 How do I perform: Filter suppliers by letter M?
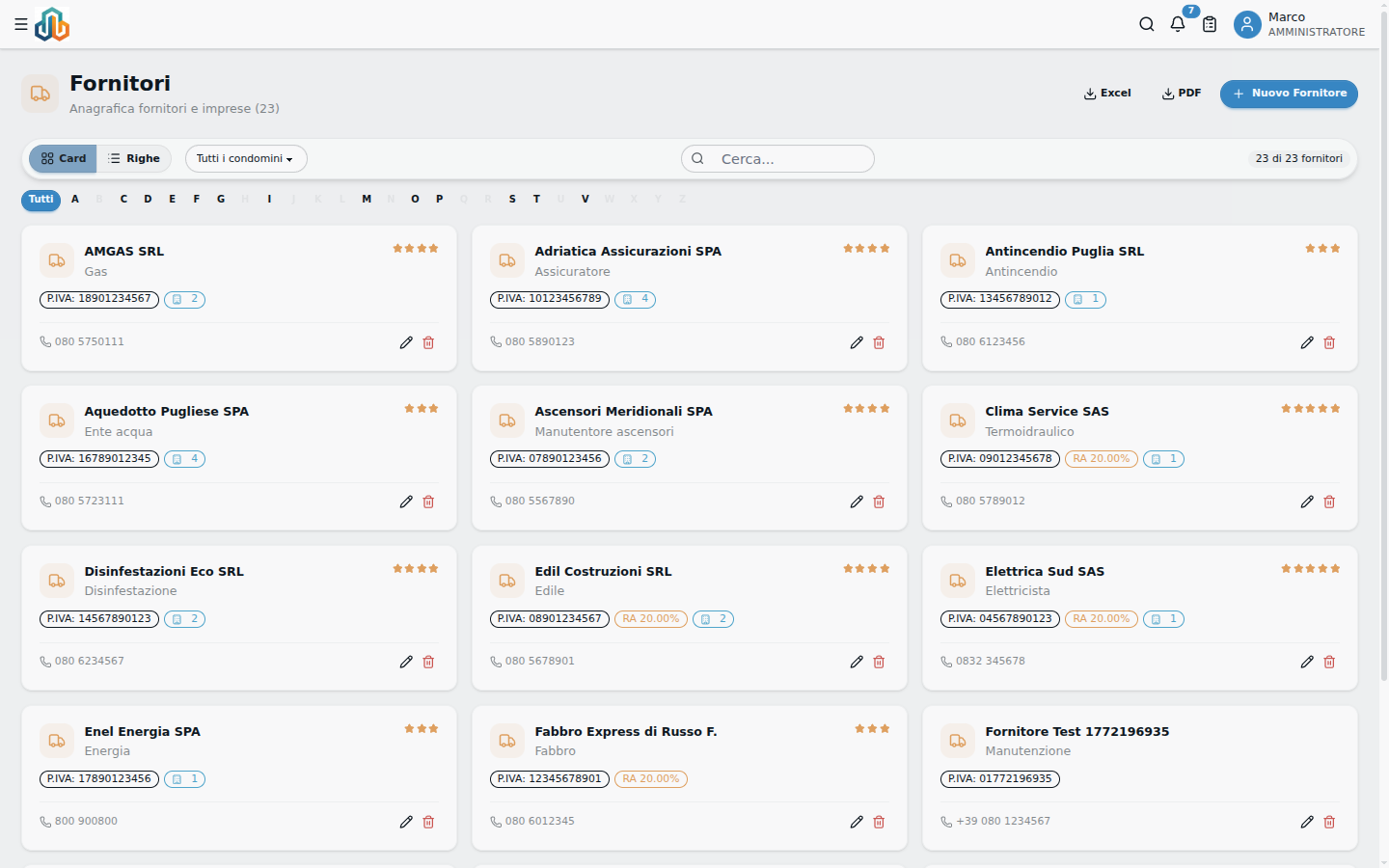click(x=367, y=200)
